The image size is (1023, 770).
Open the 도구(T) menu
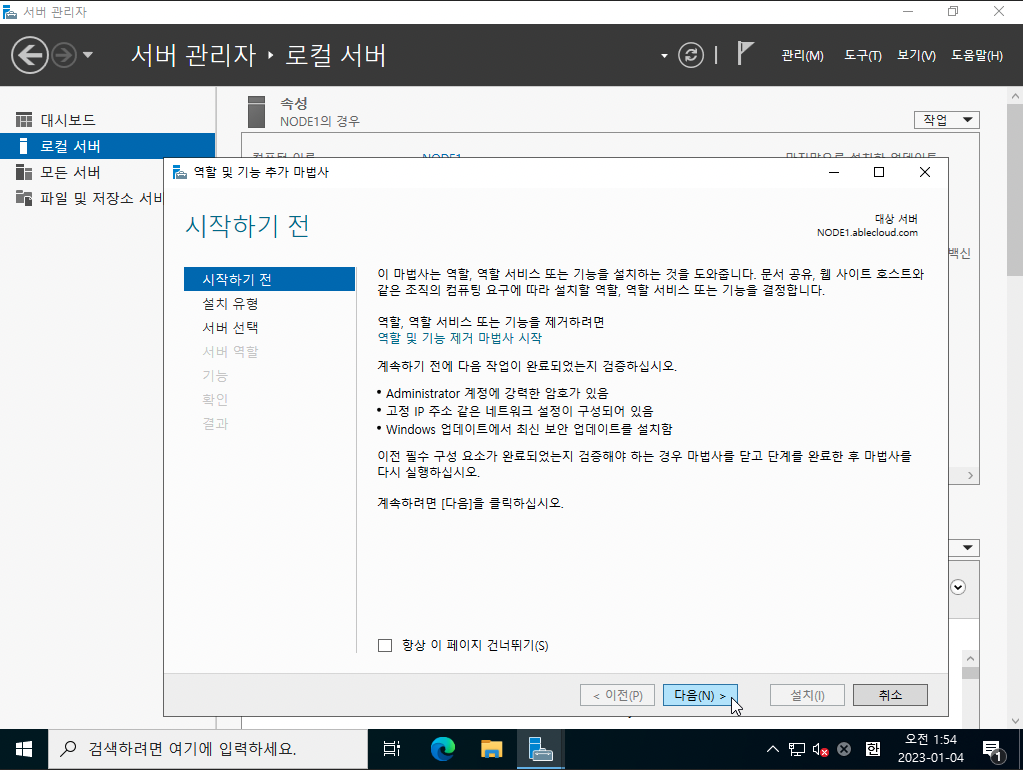[863, 55]
